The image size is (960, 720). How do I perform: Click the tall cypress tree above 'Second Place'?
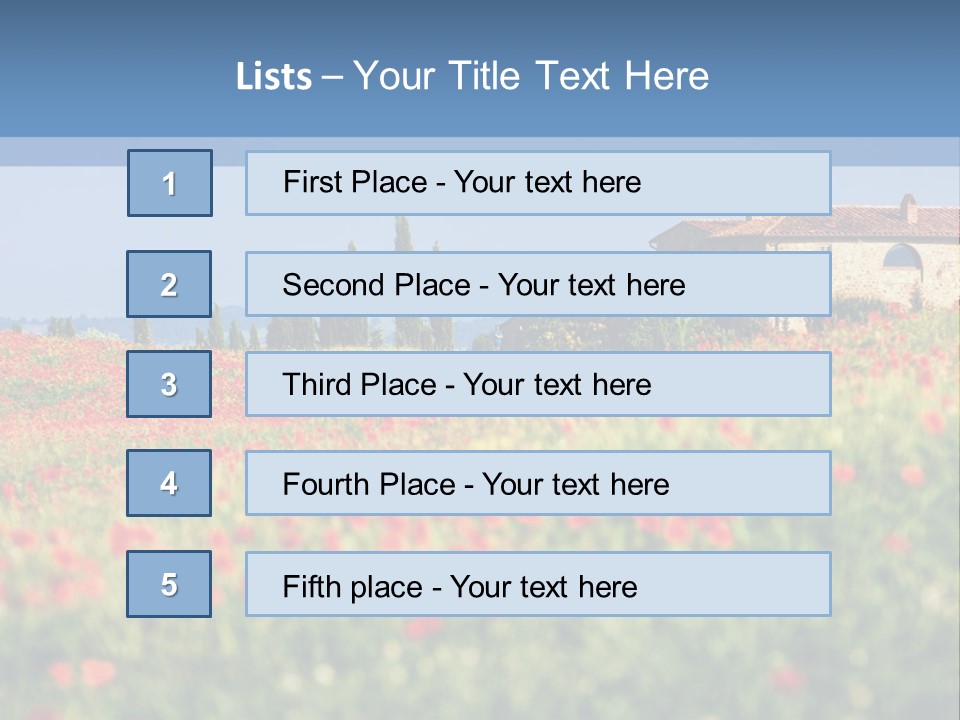point(402,234)
